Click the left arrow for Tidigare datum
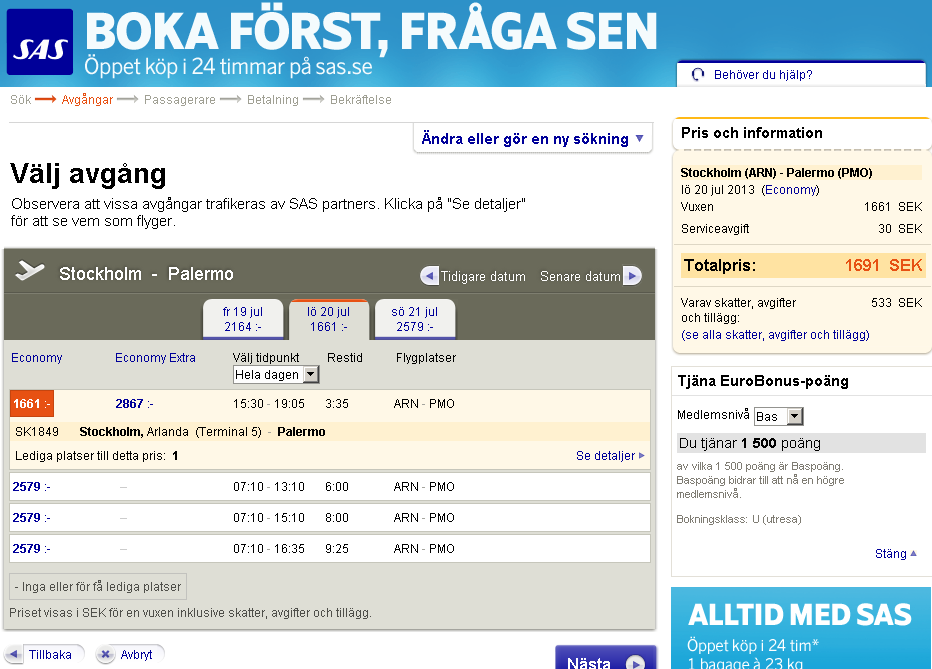Viewport: 932px width, 669px height. coord(429,276)
